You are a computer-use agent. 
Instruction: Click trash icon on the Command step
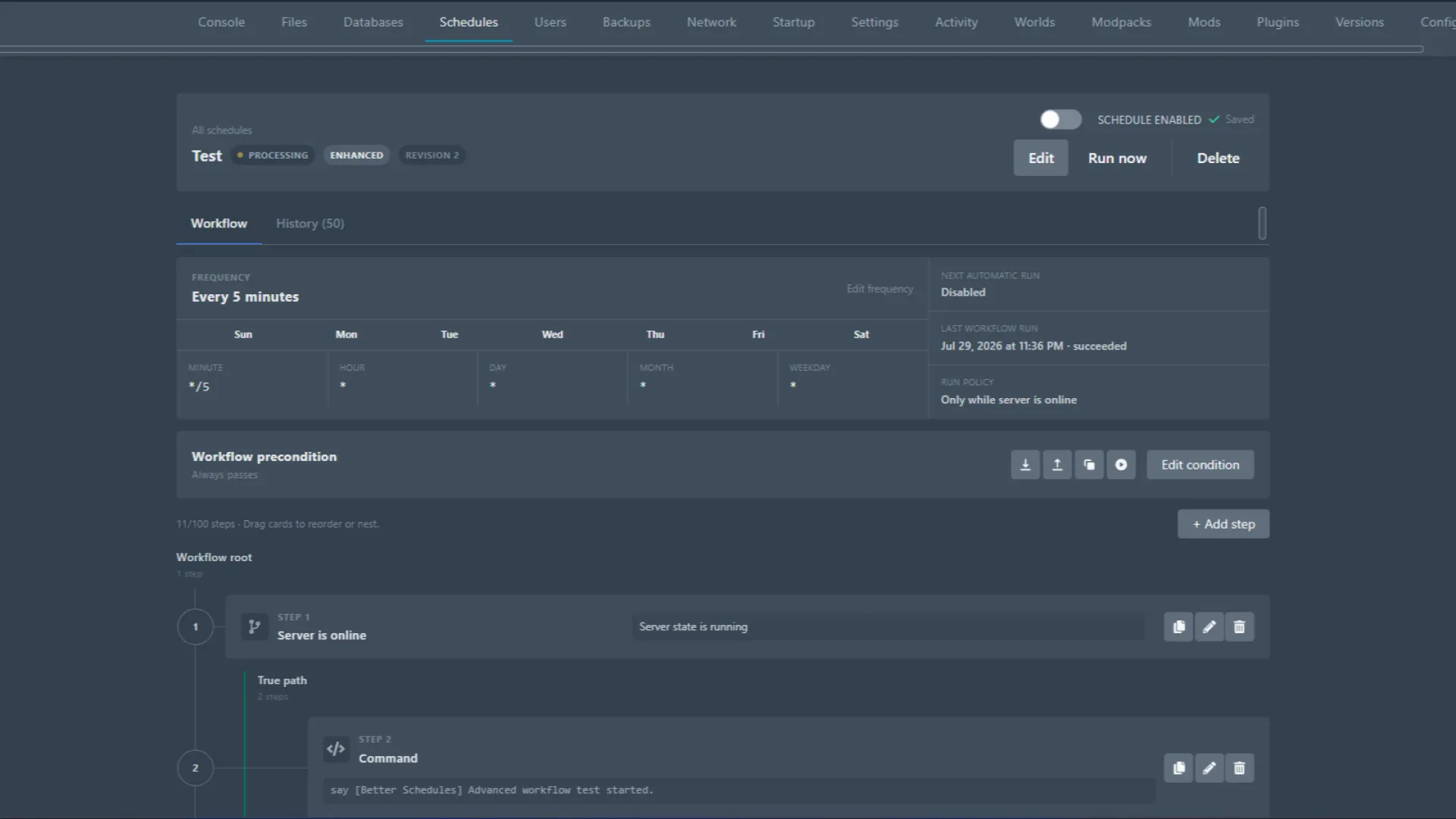(1239, 768)
